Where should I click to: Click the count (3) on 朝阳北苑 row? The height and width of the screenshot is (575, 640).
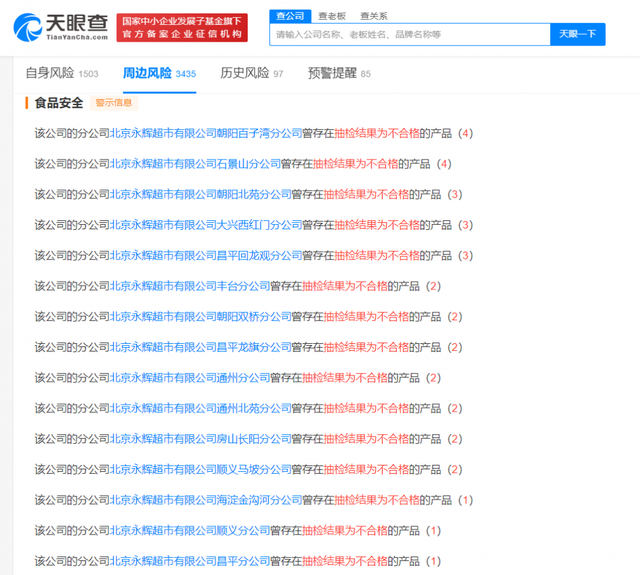coord(455,194)
